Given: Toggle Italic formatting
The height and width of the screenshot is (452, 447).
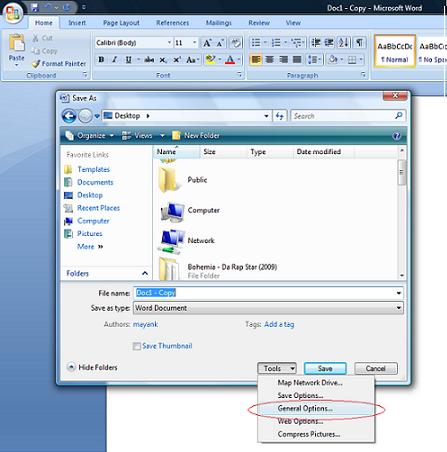Looking at the screenshot, I should [x=115, y=60].
